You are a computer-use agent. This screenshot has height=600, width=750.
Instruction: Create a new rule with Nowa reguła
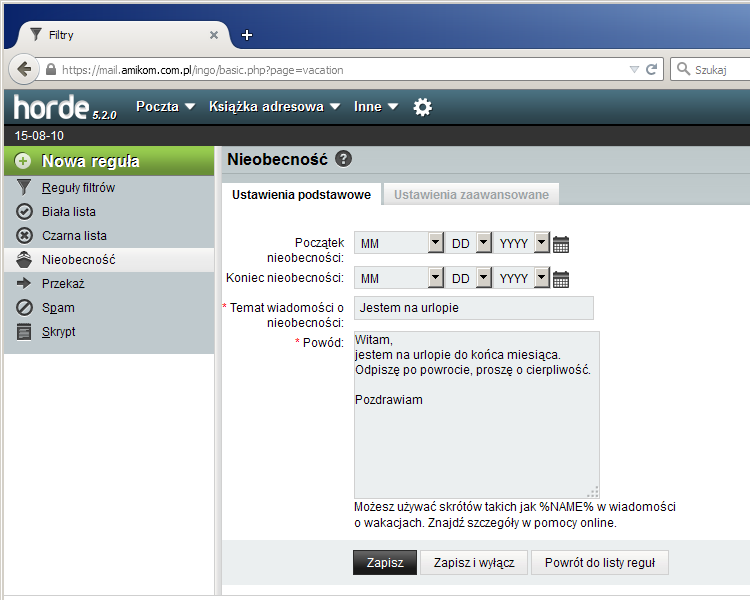90,161
